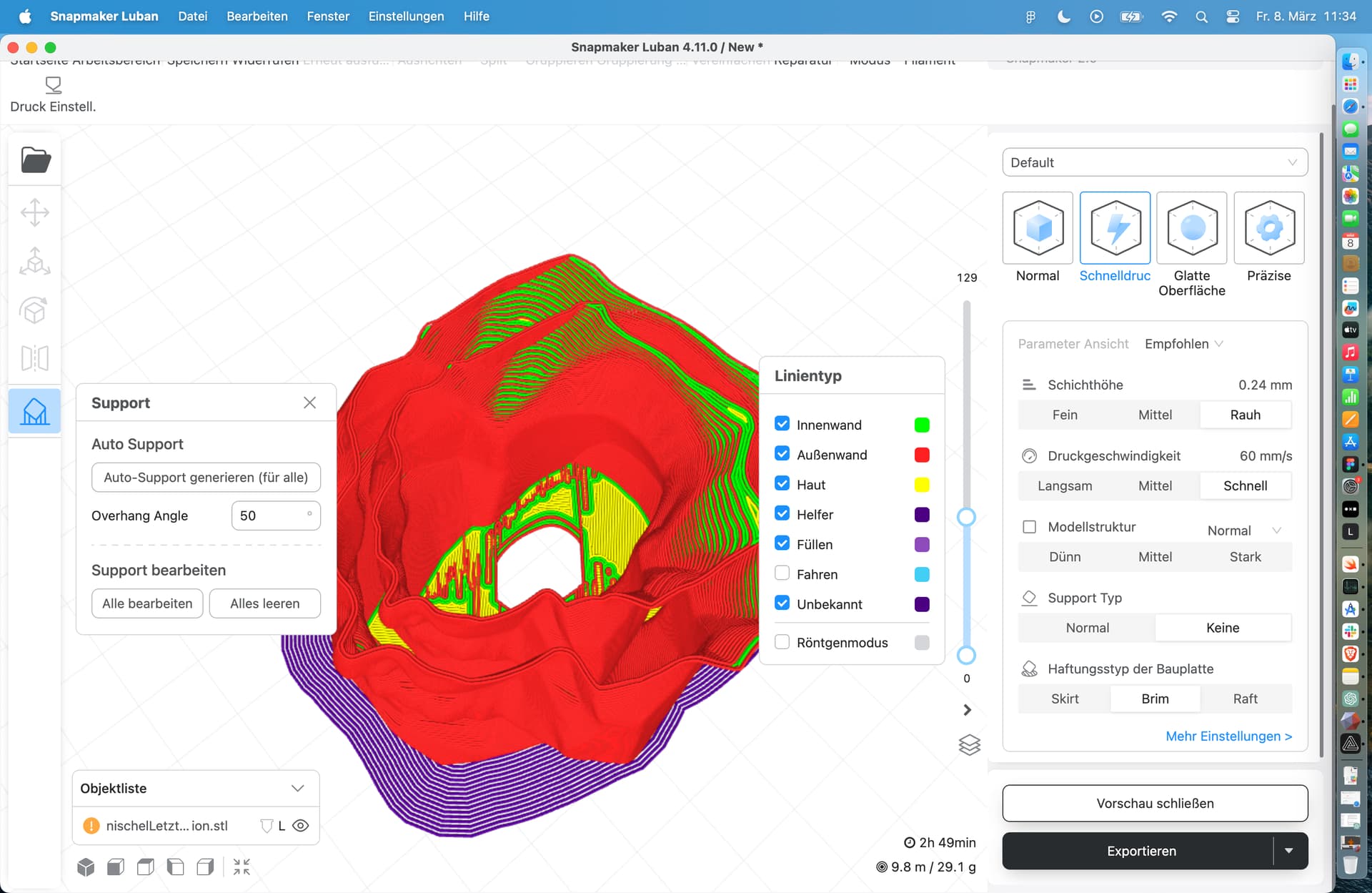Select the Scale tool icon
1372x893 pixels.
pos(35,262)
